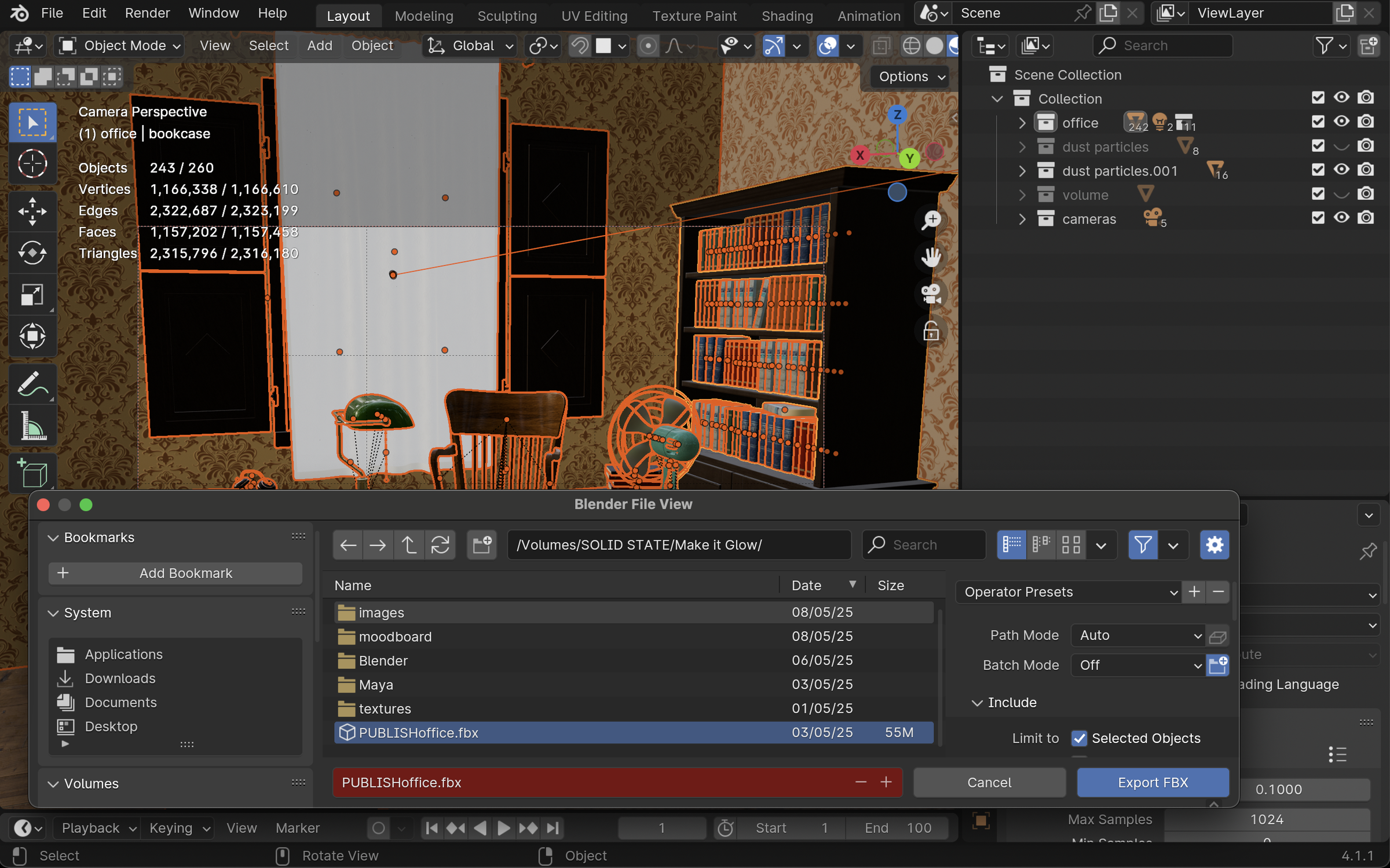Add a new operator preset
The image size is (1390, 868).
[1194, 592]
